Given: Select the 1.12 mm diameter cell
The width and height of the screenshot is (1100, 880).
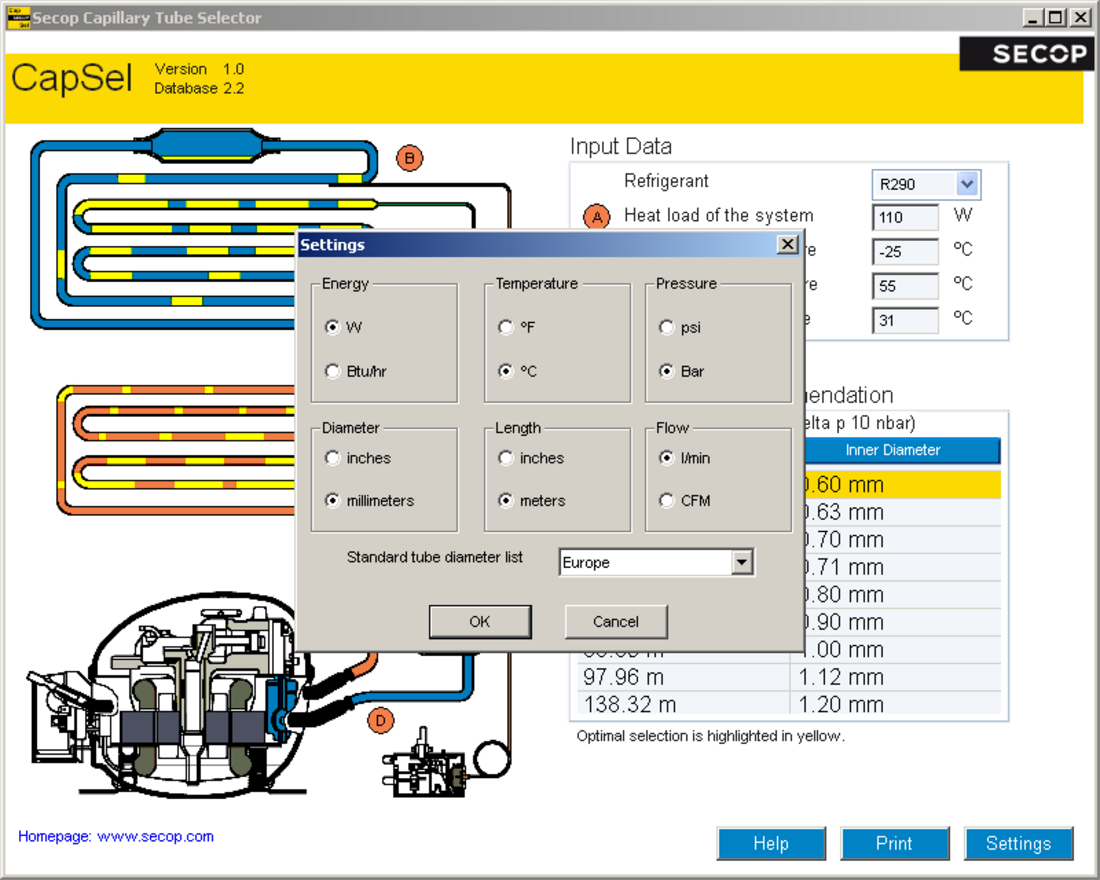Looking at the screenshot, I should 895,677.
